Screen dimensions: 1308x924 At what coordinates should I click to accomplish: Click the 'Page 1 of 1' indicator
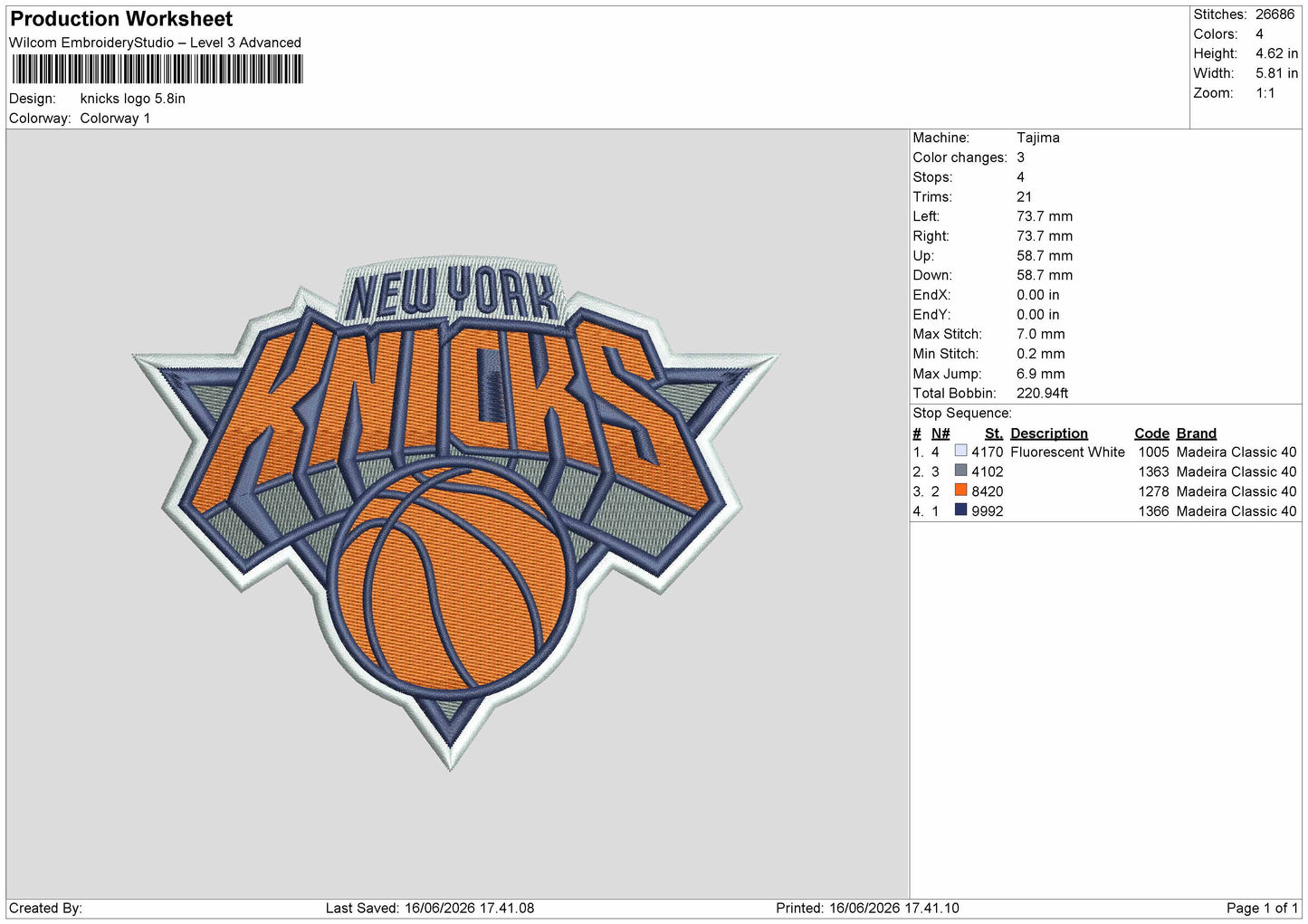click(1262, 908)
